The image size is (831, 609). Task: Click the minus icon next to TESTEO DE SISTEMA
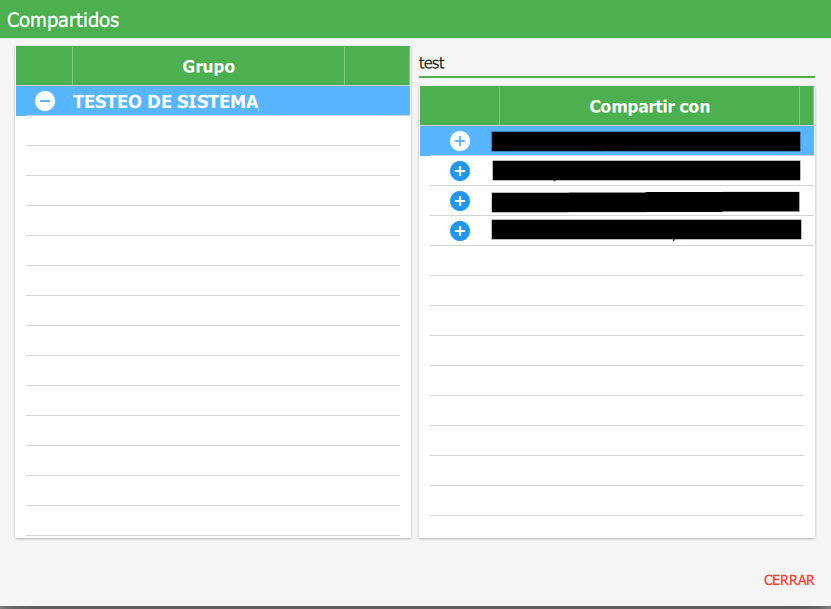[x=43, y=100]
